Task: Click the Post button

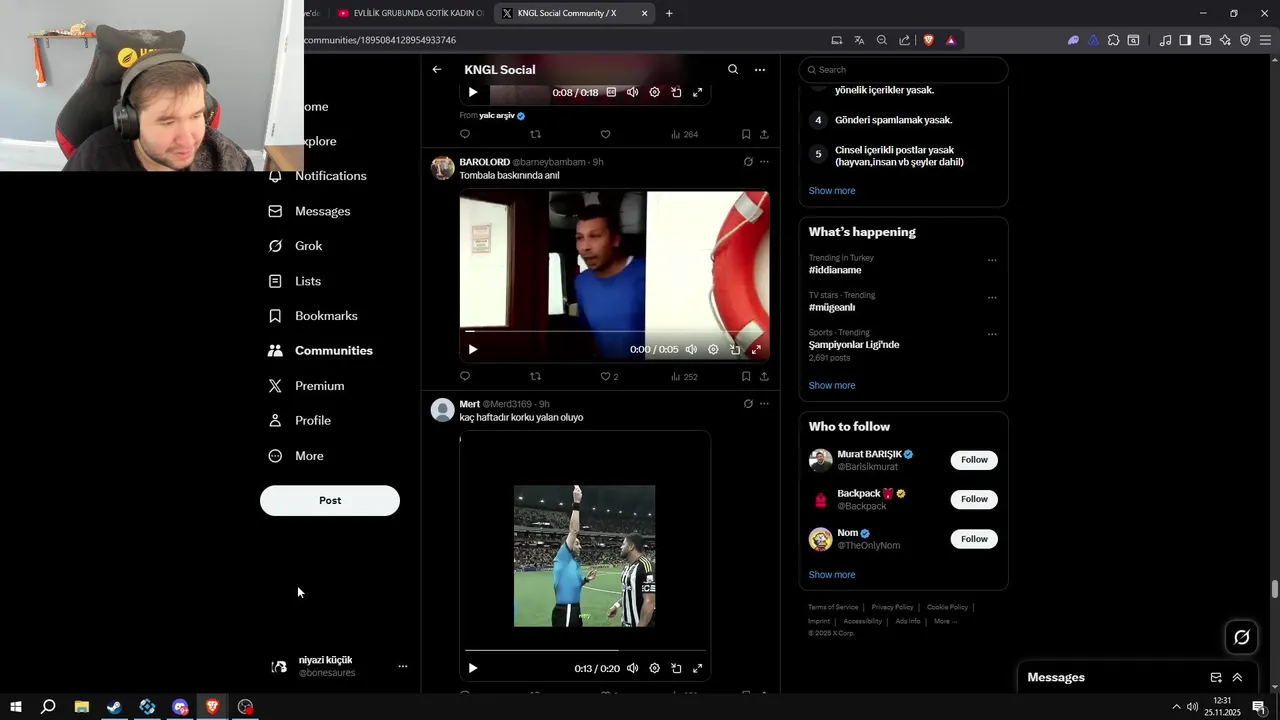Action: tap(330, 500)
